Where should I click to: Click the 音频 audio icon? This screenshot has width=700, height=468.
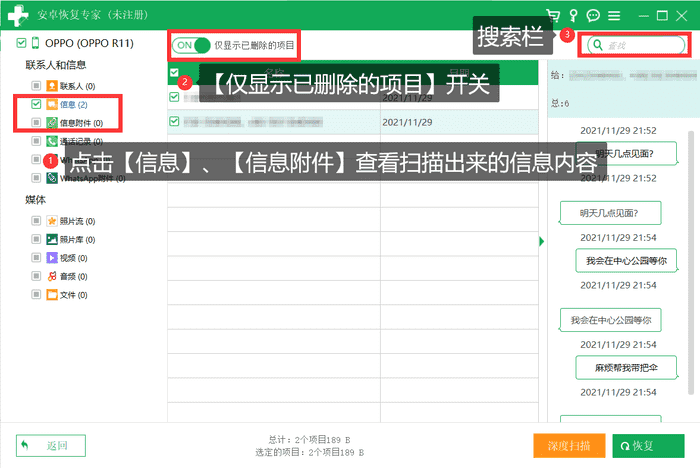point(52,276)
